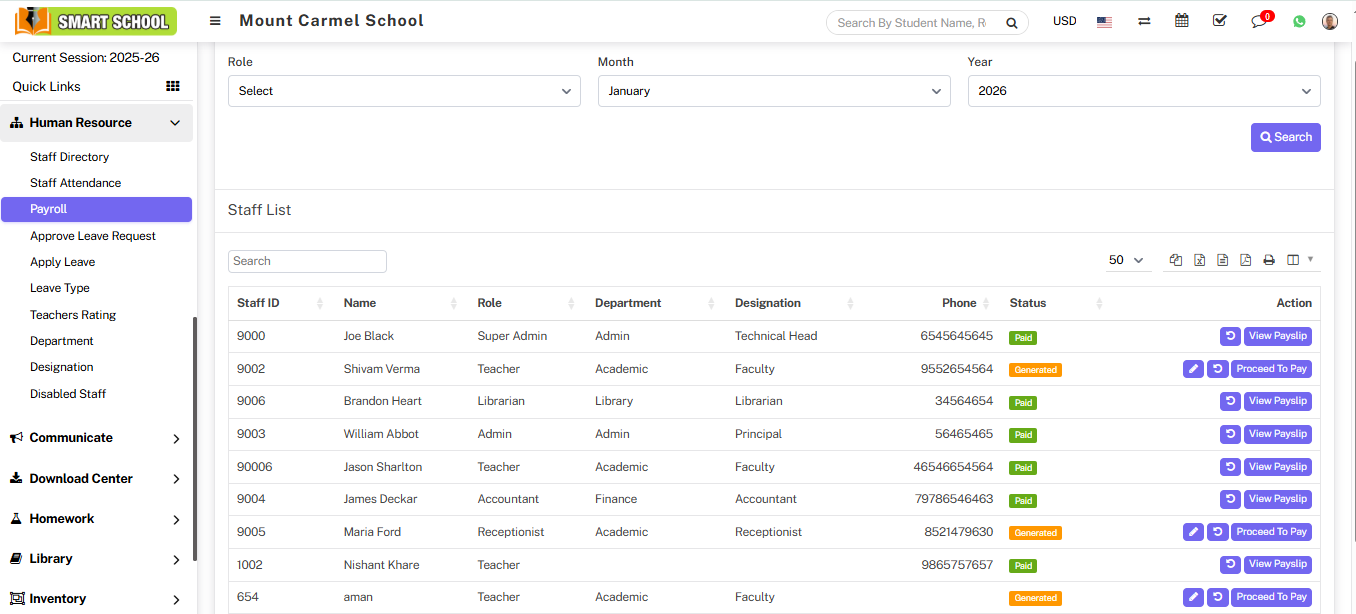Click the Staff List search field
The height and width of the screenshot is (614, 1356).
[307, 261]
